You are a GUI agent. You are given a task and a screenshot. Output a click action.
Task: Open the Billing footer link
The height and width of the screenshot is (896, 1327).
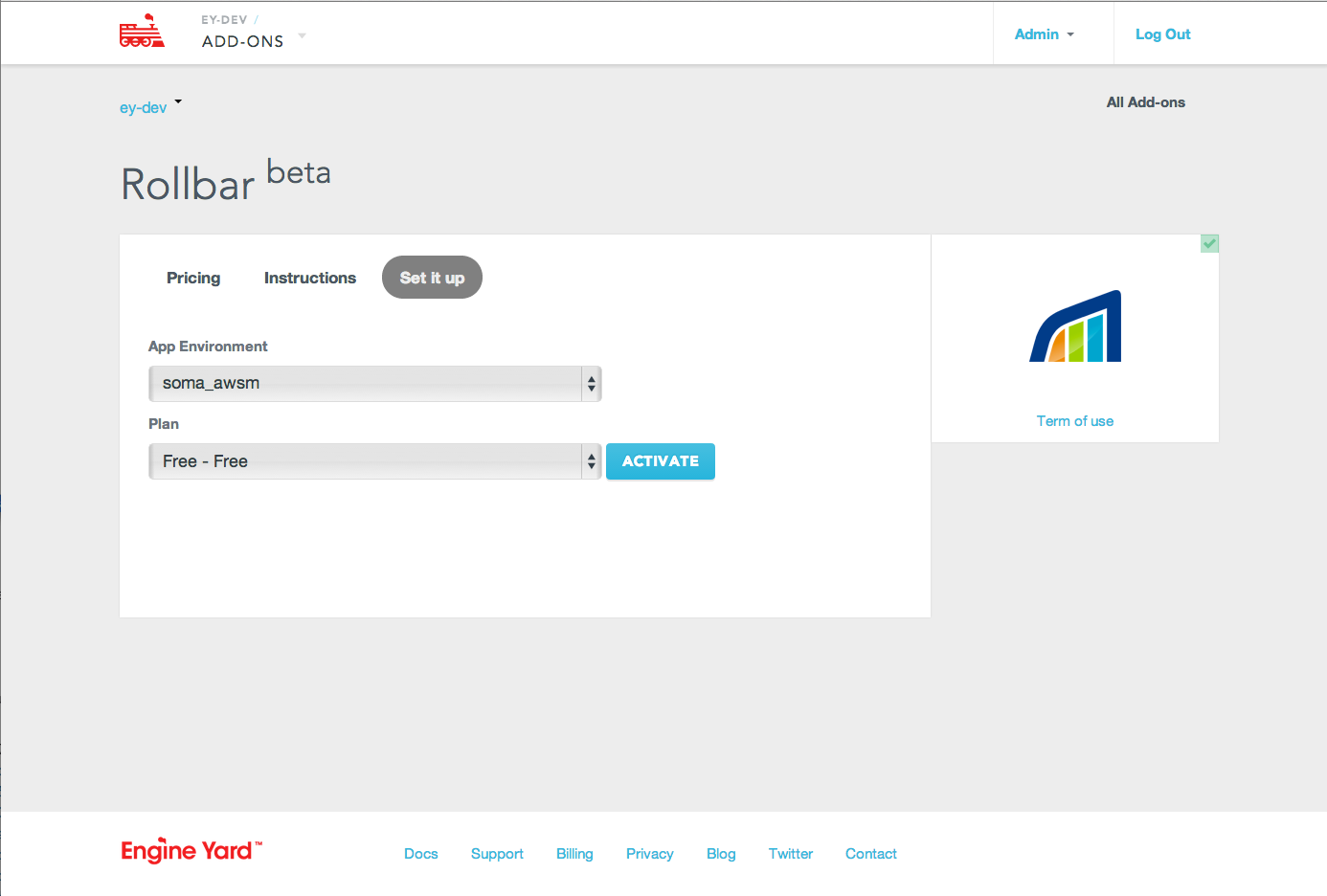point(574,854)
